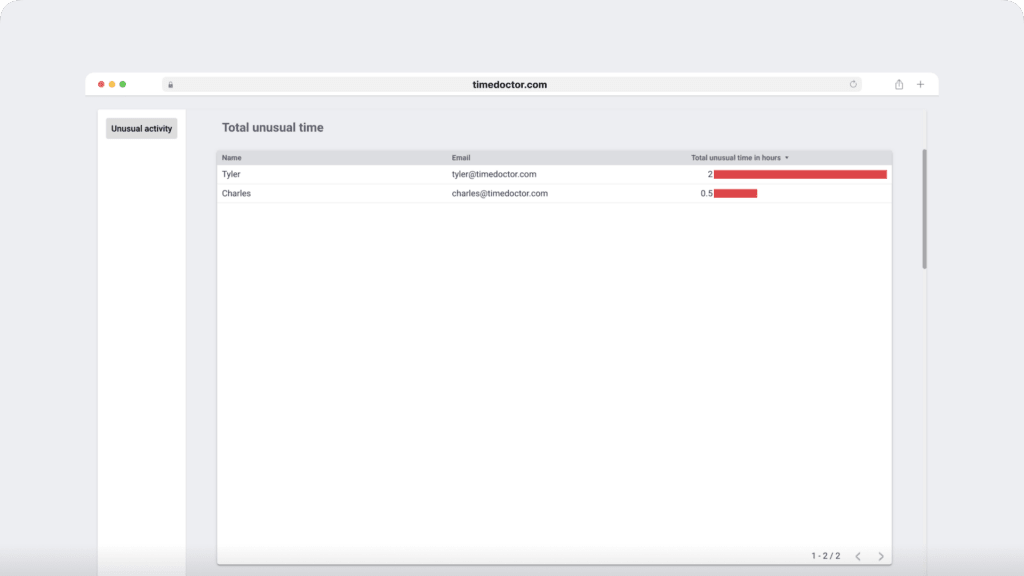The height and width of the screenshot is (576, 1024).
Task: Toggle sort arrow on Total unusual time column
Action: [787, 158]
